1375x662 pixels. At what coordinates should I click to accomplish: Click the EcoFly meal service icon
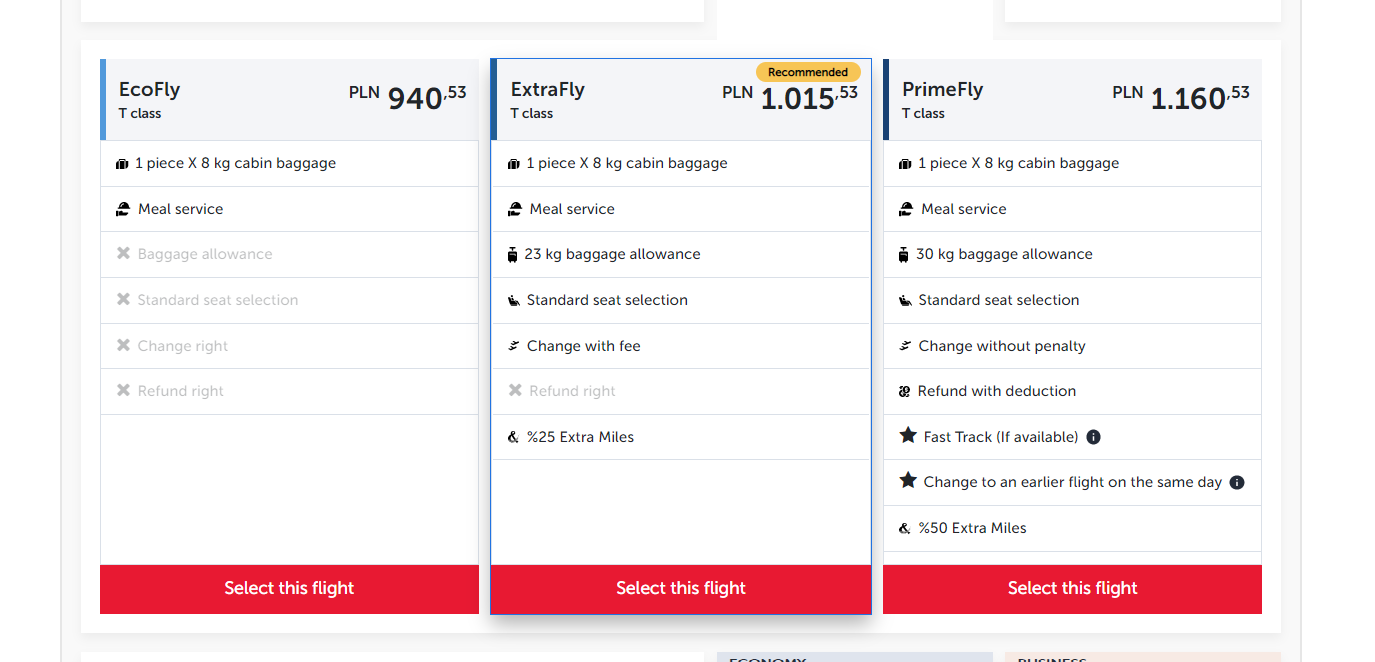(x=123, y=209)
